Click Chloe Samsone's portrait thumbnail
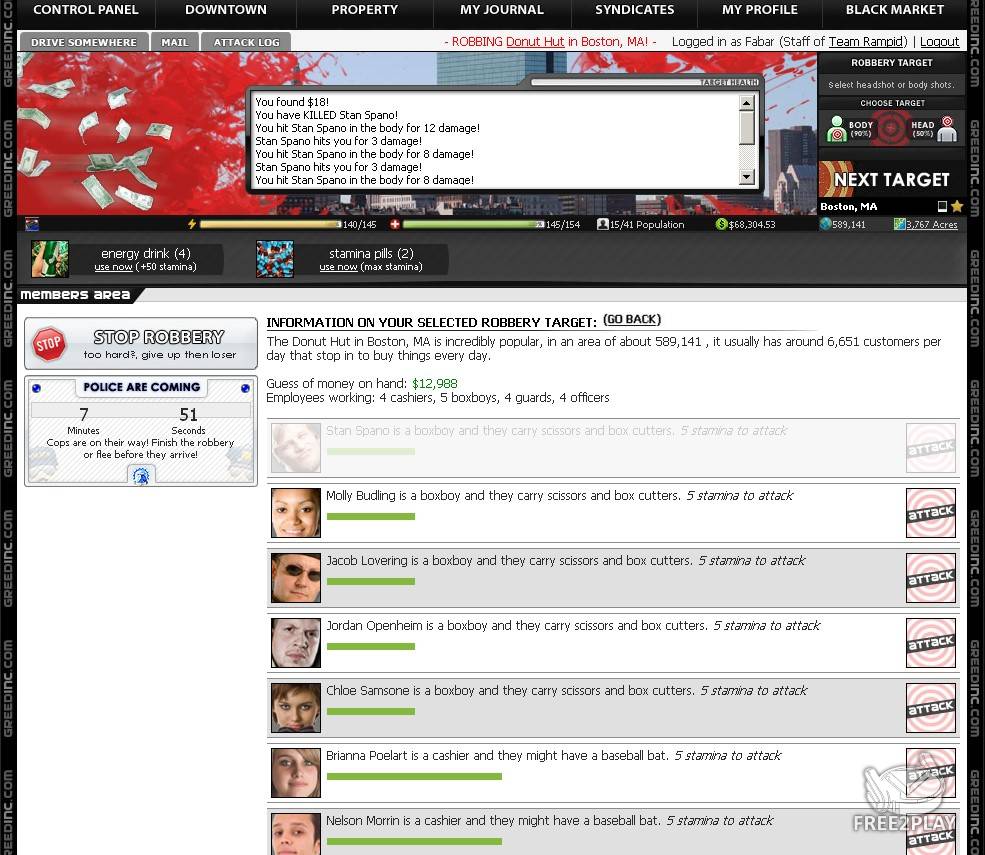985x855 pixels. (x=296, y=708)
